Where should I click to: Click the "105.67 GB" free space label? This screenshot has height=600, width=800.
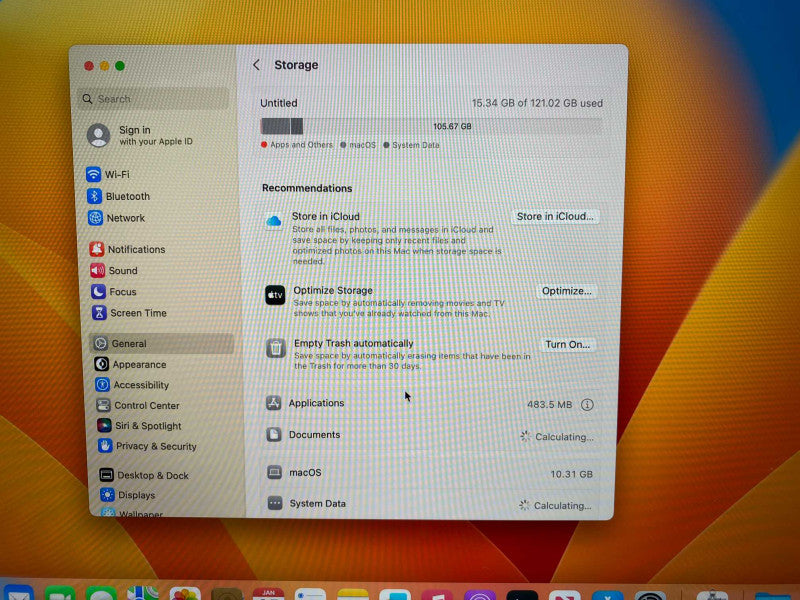(x=453, y=127)
